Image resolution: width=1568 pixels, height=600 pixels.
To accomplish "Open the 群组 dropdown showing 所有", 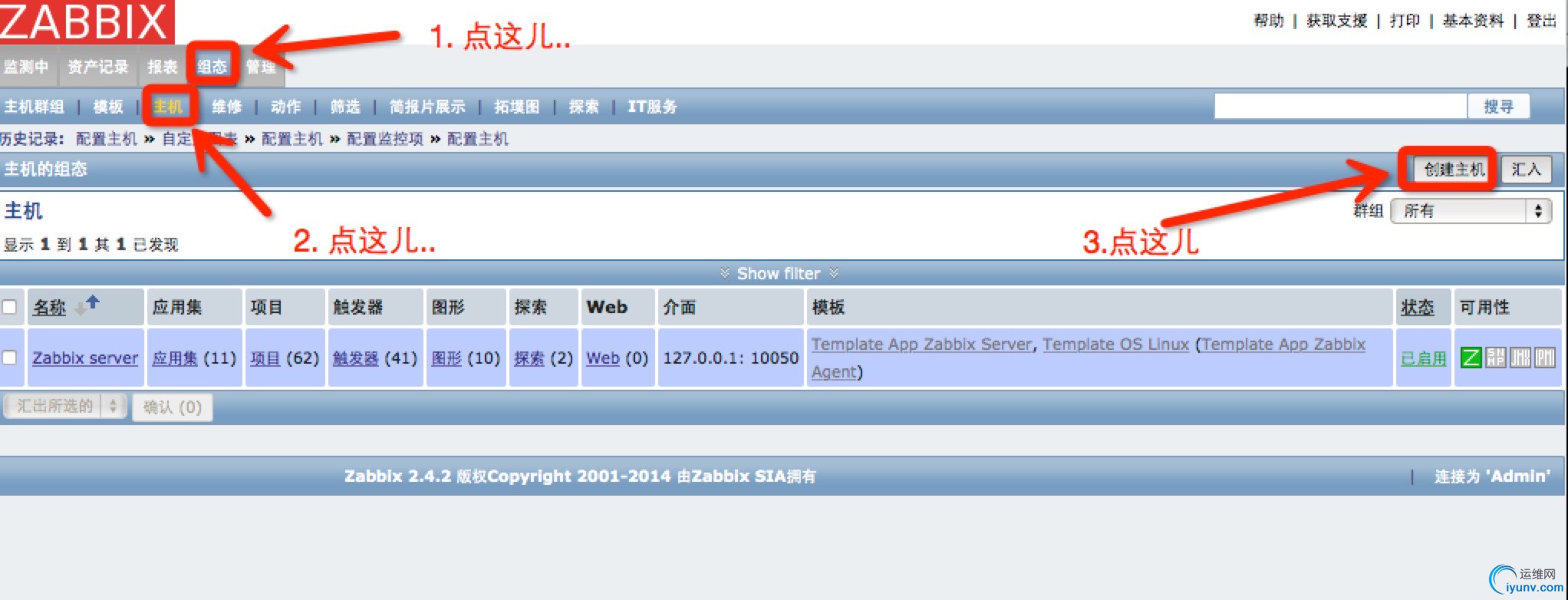I will click(x=1471, y=211).
